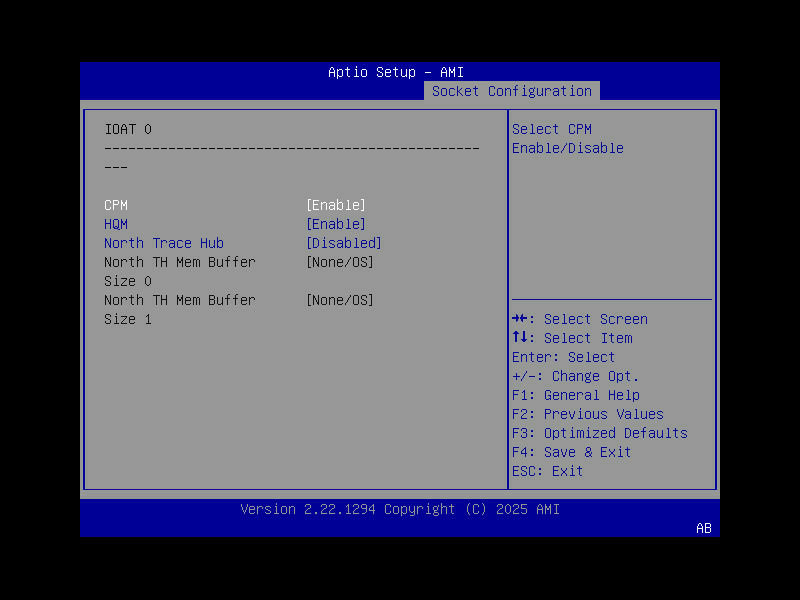Click the version 2.22.1294 copyright text

(x=400, y=509)
